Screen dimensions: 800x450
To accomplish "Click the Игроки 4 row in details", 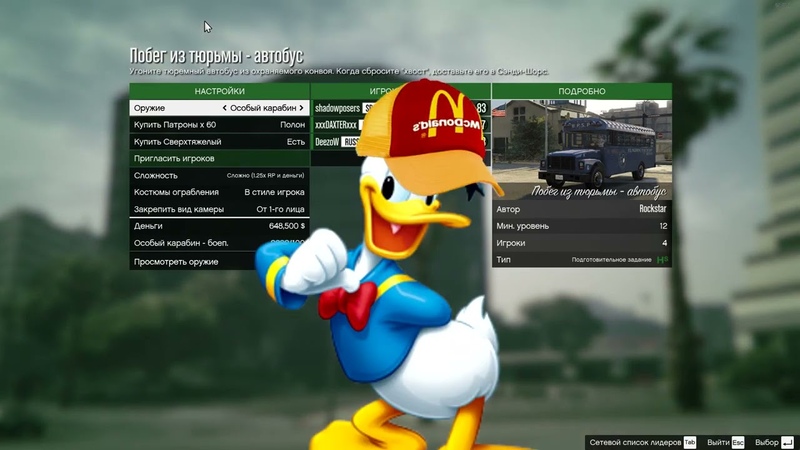I will [582, 243].
